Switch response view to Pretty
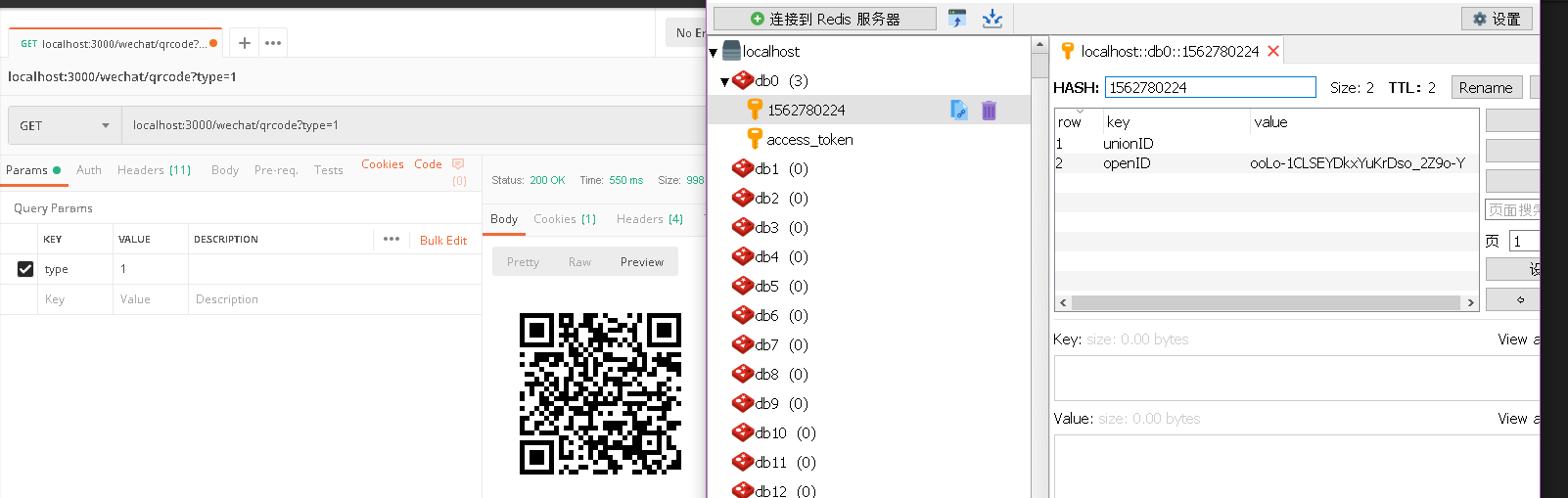This screenshot has height=498, width=1568. click(523, 262)
